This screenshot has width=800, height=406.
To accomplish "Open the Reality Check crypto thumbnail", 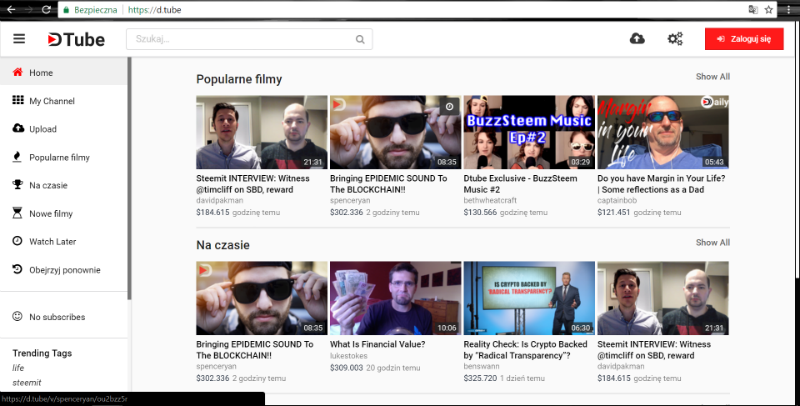I will 529,298.
